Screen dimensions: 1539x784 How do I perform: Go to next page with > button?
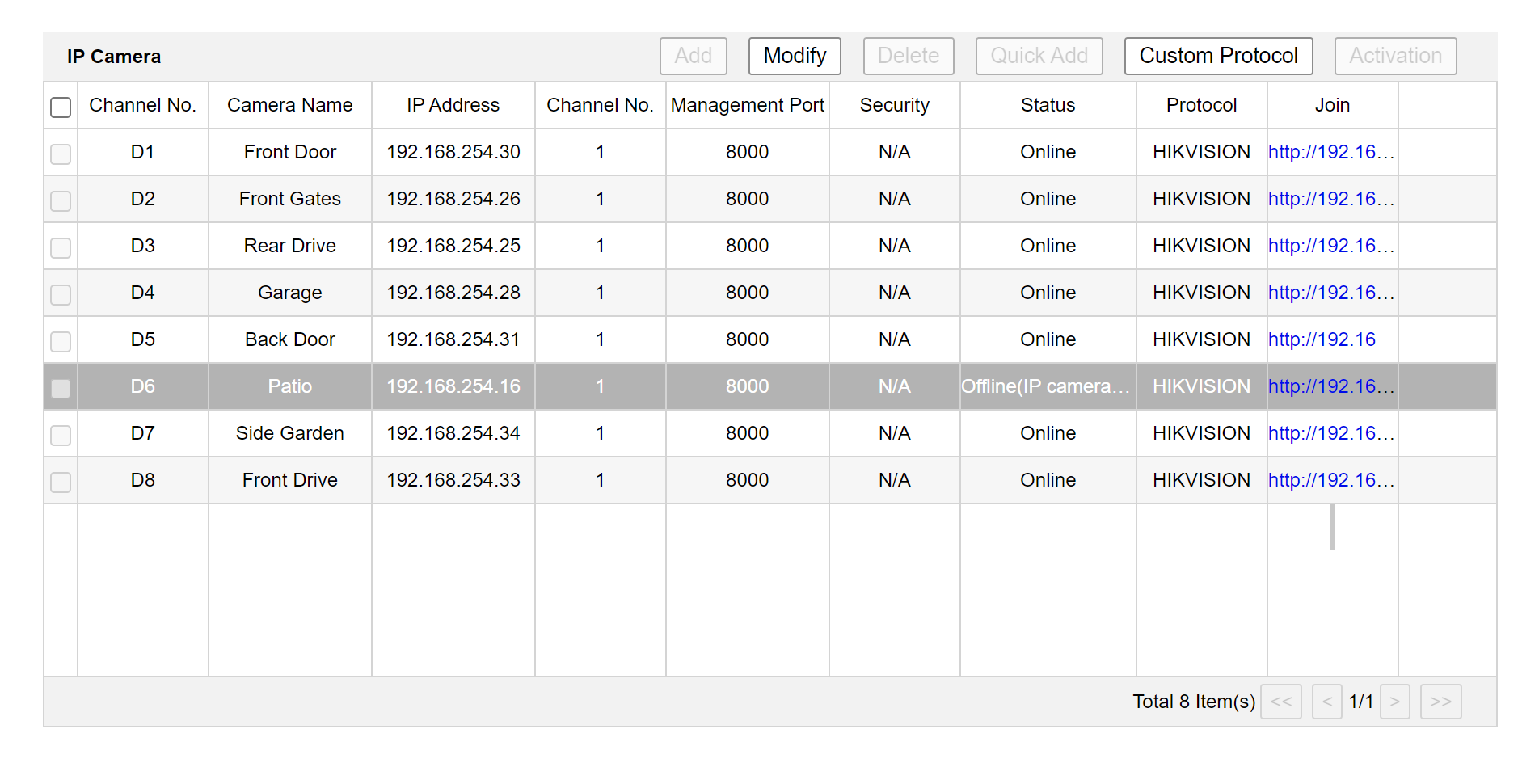[1394, 702]
